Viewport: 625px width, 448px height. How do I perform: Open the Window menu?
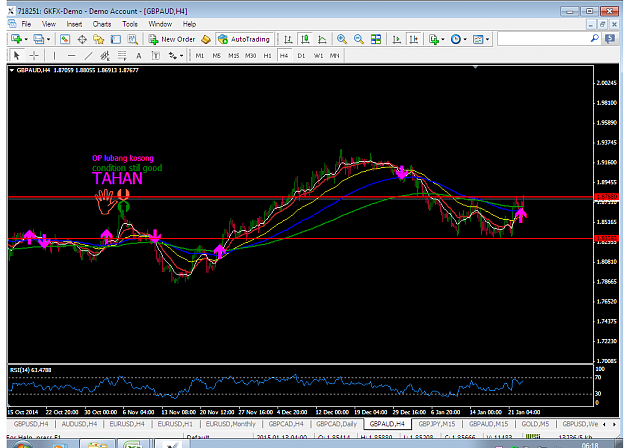(160, 24)
